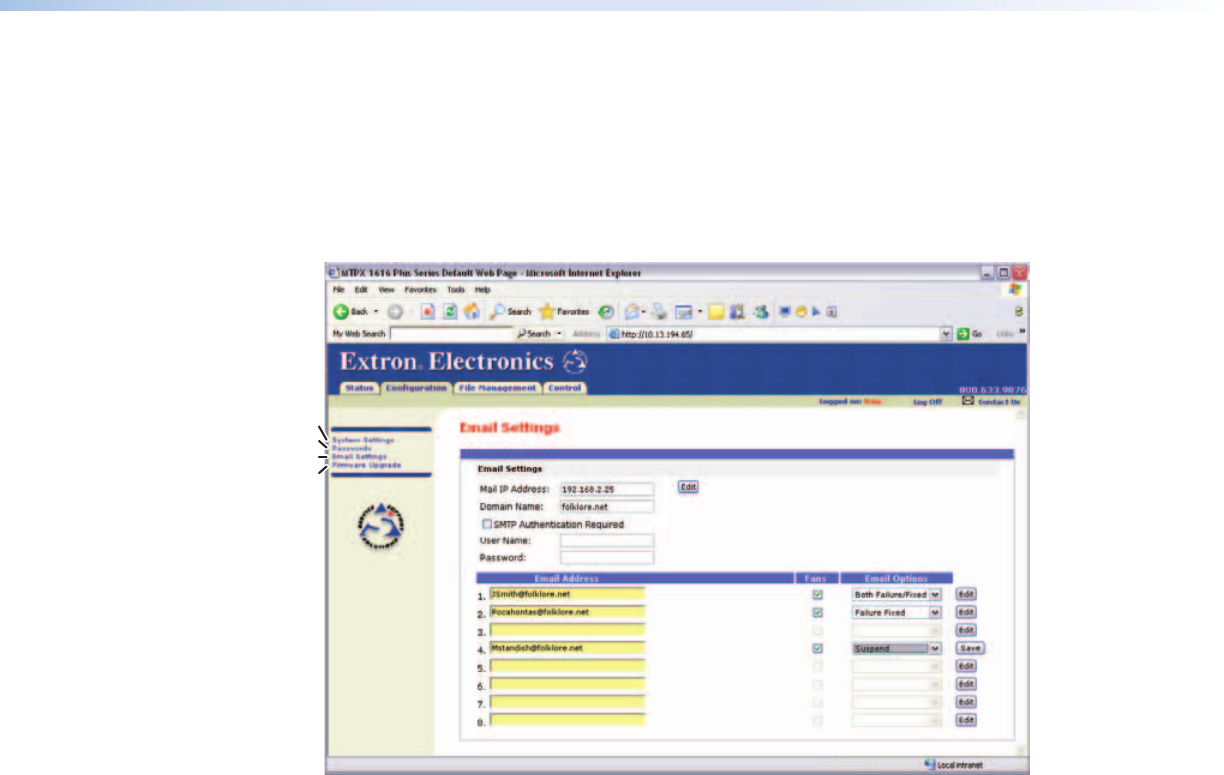Click the Messenger people toolbar icon
The height and width of the screenshot is (775, 1224).
[761, 311]
